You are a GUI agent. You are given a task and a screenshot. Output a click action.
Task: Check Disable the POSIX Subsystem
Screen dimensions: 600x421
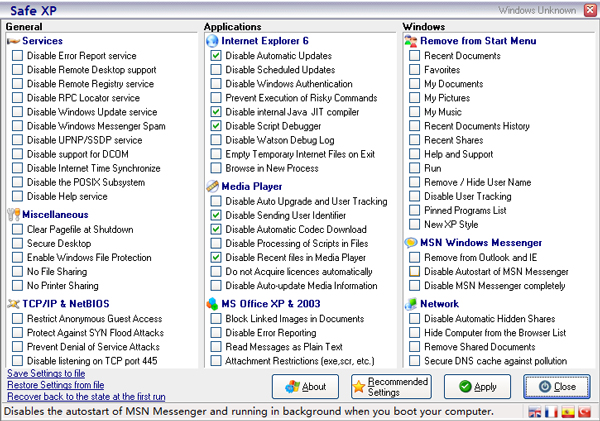(x=17, y=183)
